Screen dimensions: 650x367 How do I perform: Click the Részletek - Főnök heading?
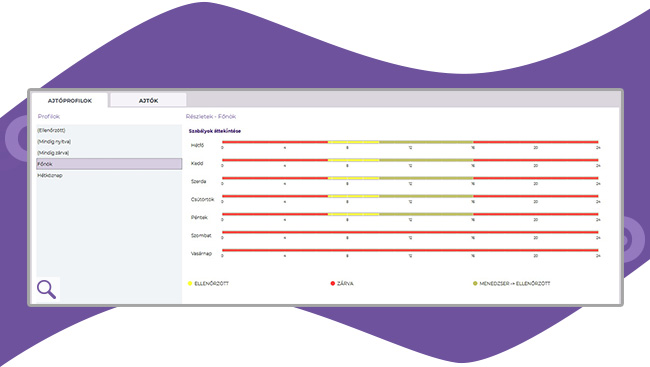[211, 117]
